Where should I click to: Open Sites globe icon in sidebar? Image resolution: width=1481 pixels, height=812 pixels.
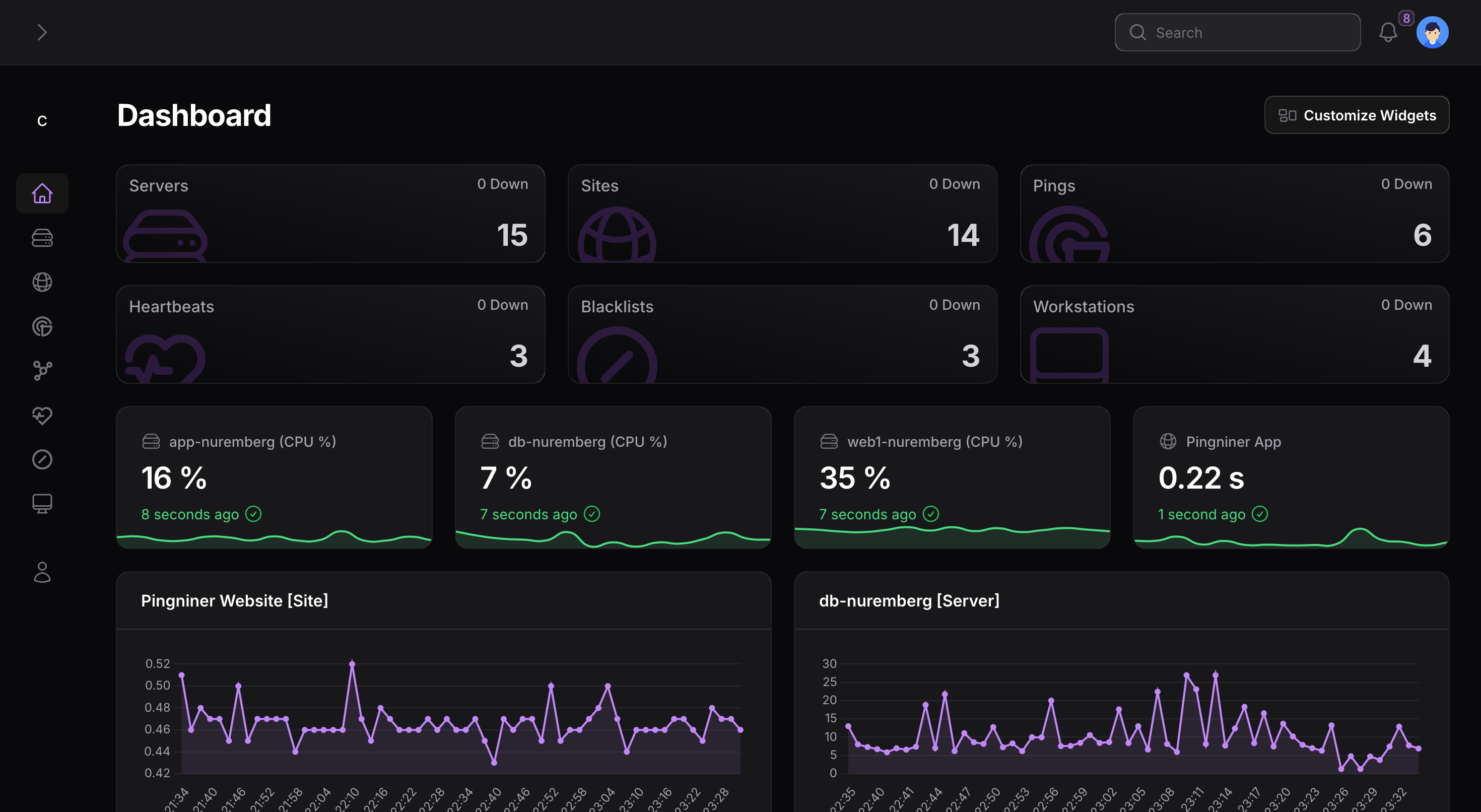pos(42,282)
